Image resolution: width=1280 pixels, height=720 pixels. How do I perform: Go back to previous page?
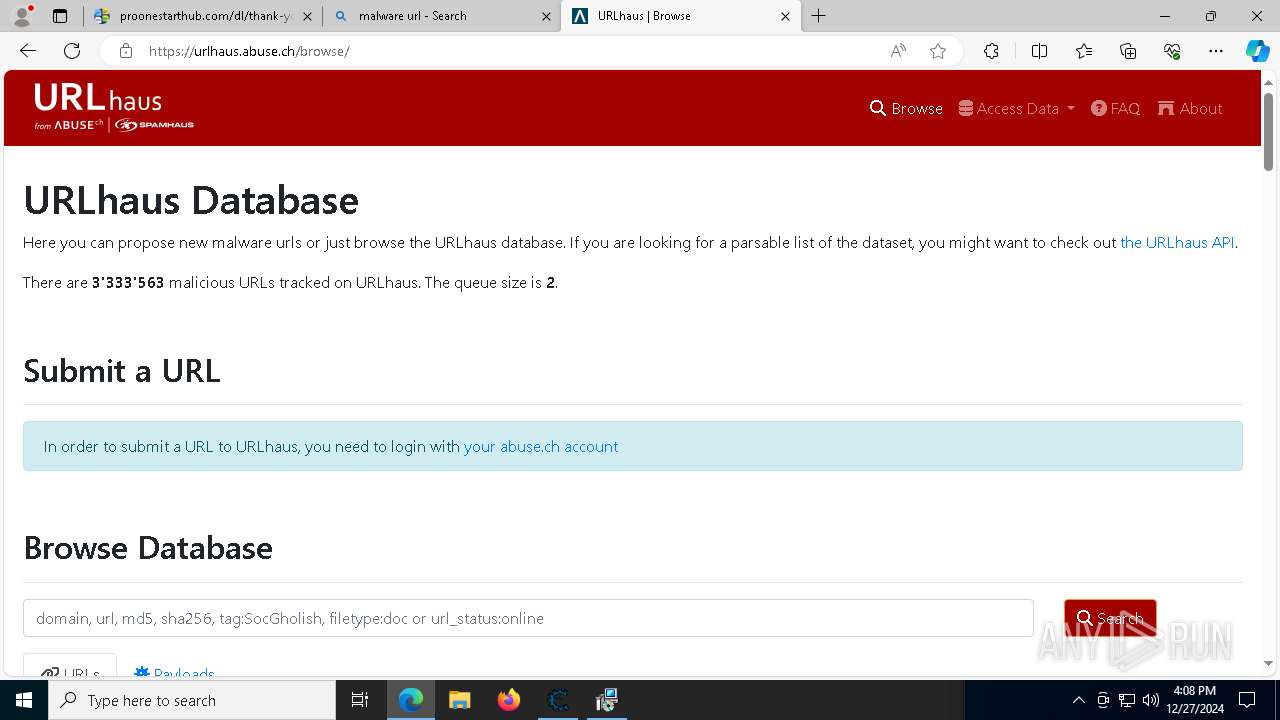(28, 51)
